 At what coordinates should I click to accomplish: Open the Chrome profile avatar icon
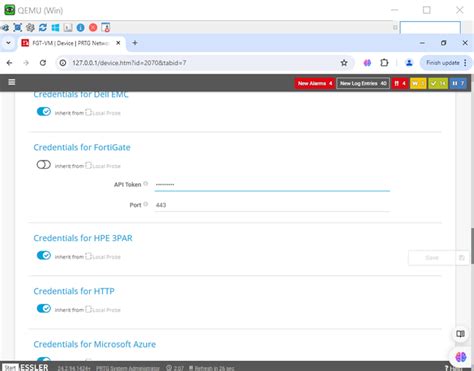click(409, 63)
